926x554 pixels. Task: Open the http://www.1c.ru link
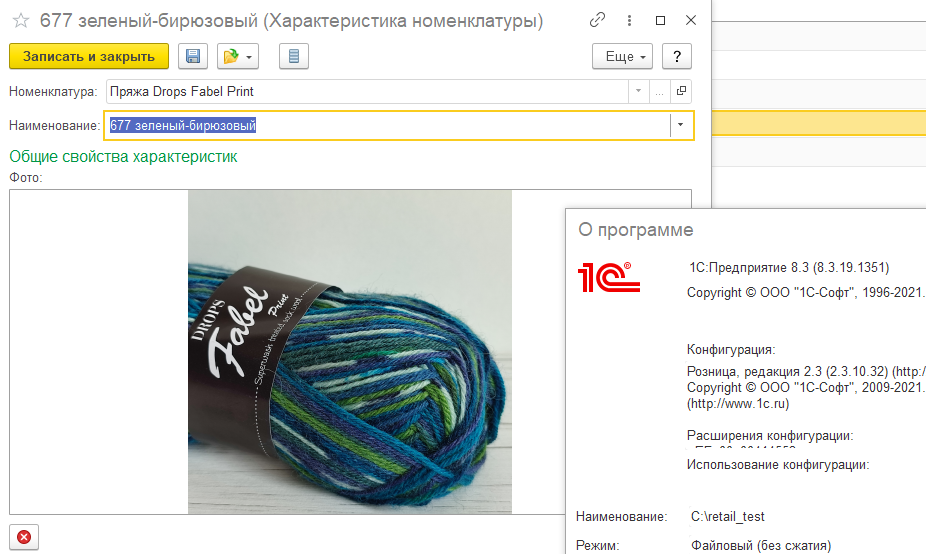coord(738,404)
